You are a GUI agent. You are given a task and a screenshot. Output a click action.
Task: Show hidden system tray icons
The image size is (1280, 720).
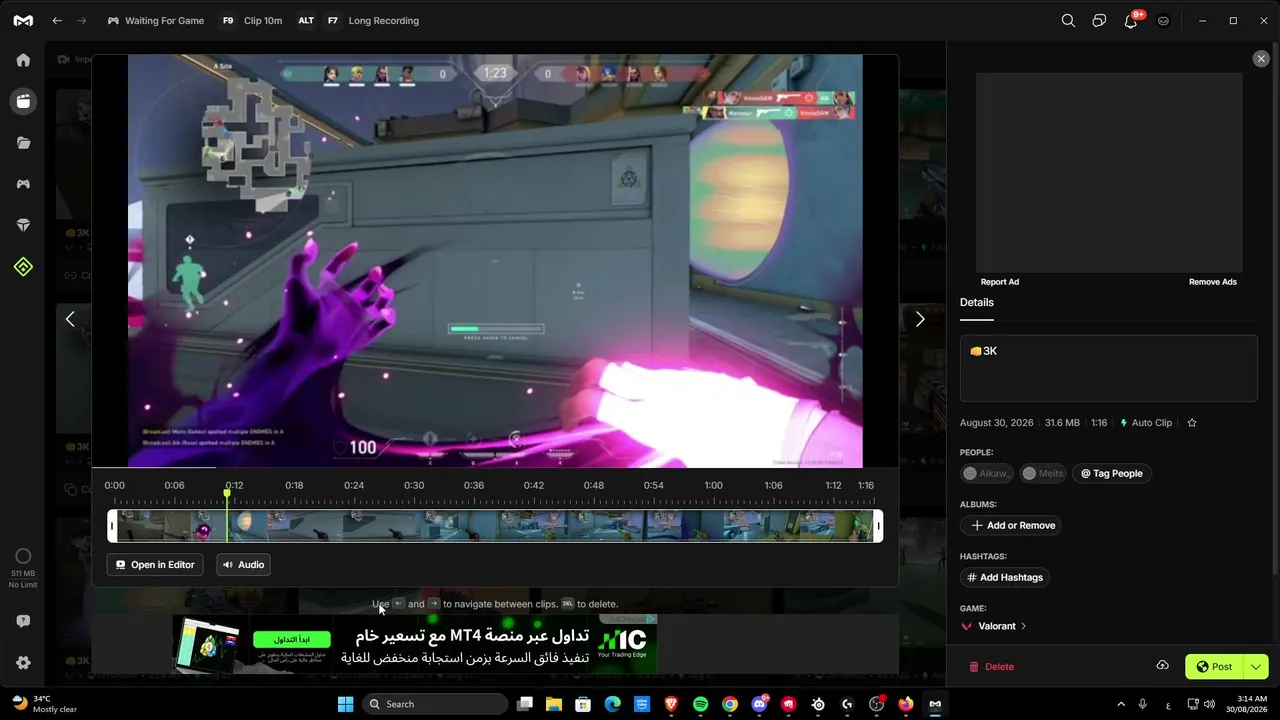click(1121, 704)
